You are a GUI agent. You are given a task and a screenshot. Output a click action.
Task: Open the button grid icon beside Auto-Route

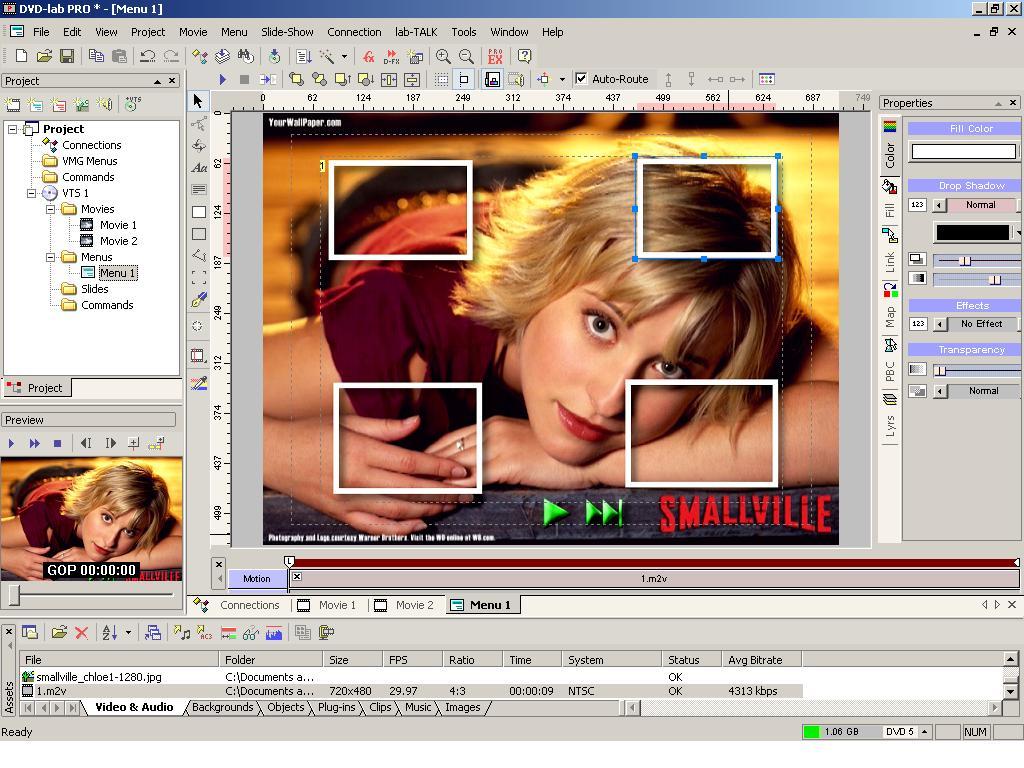tap(767, 79)
